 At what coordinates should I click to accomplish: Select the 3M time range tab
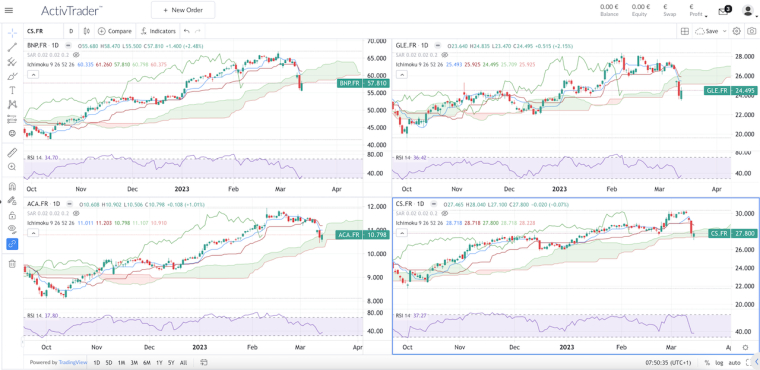pyautogui.click(x=133, y=362)
